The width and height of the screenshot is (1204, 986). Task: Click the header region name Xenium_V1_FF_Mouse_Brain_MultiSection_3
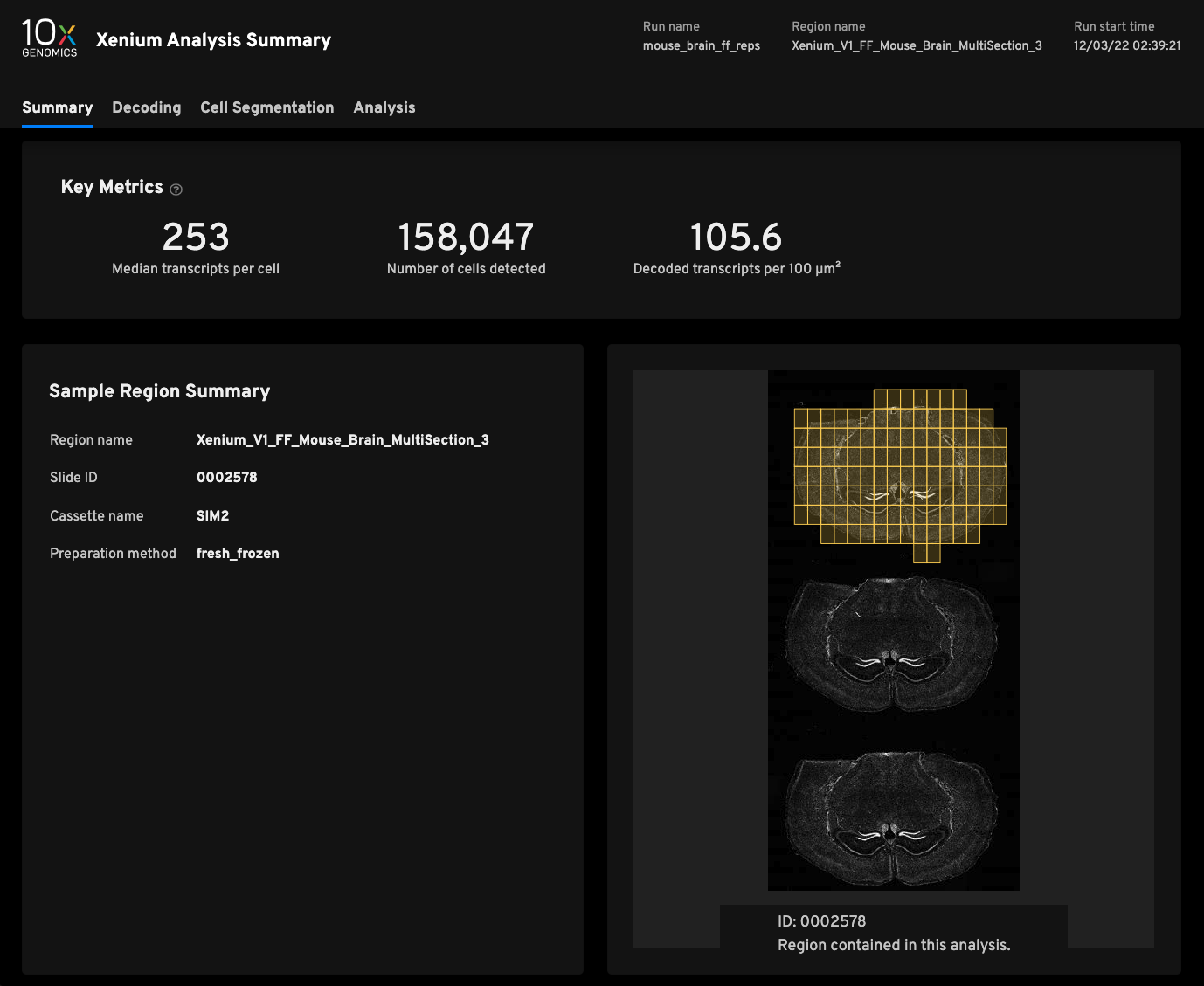tap(917, 45)
